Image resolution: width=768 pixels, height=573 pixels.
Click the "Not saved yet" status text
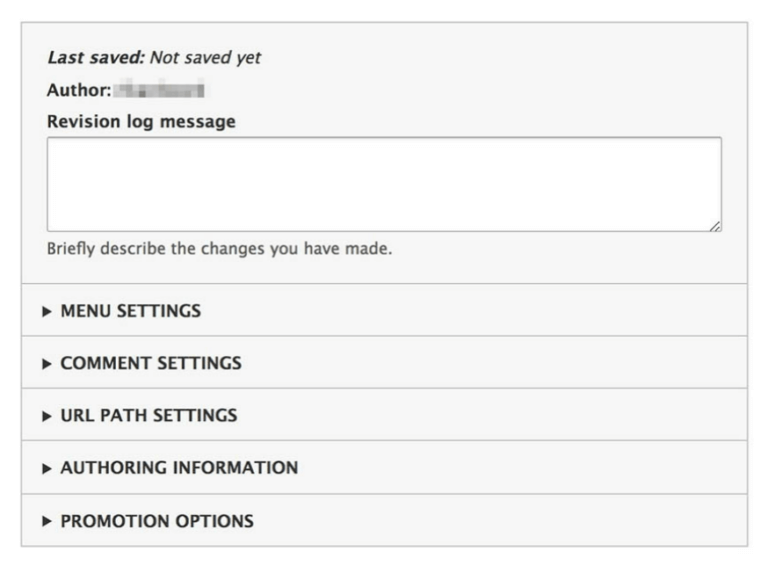[205, 58]
